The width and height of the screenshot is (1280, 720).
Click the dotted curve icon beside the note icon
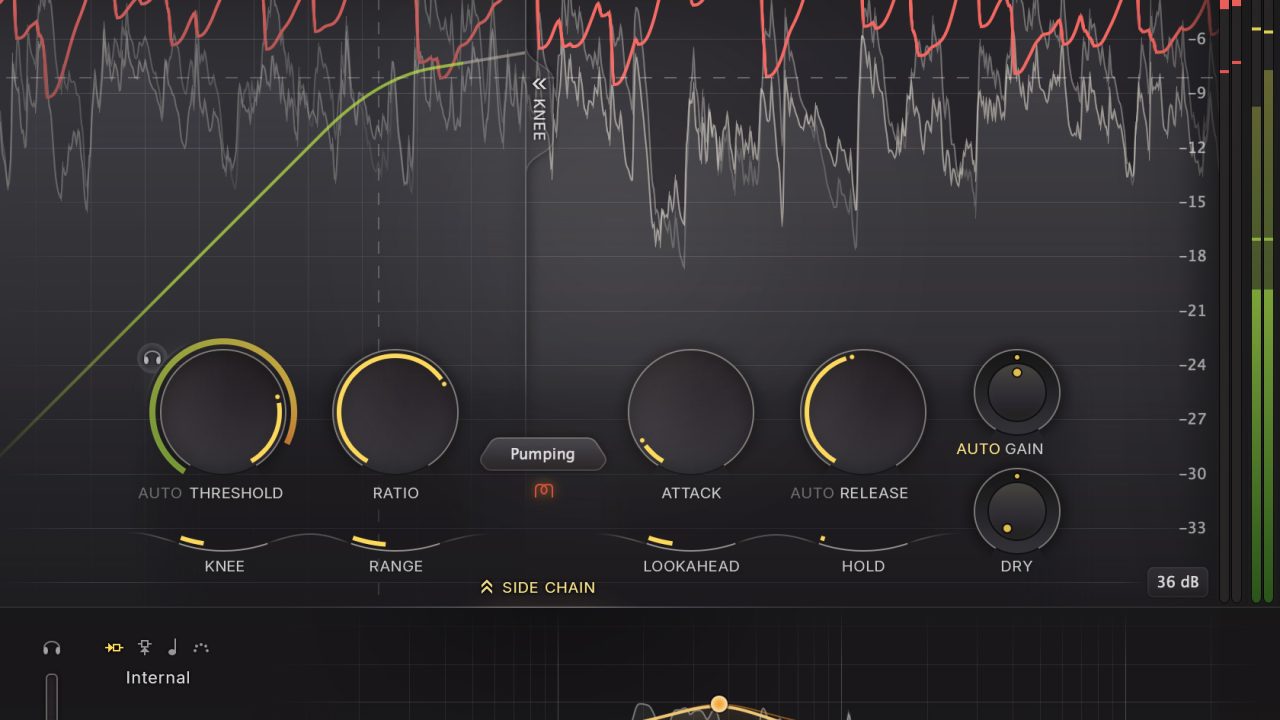(199, 647)
